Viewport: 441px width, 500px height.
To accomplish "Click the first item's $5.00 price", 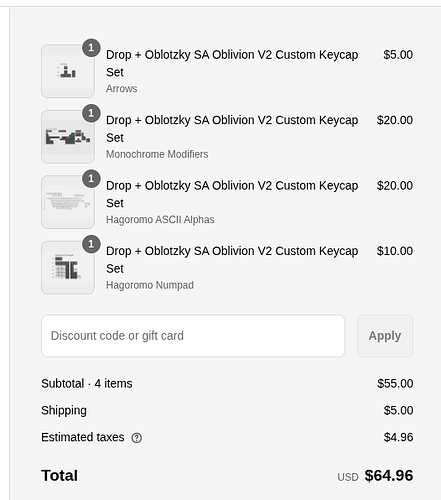I will 398,55.
